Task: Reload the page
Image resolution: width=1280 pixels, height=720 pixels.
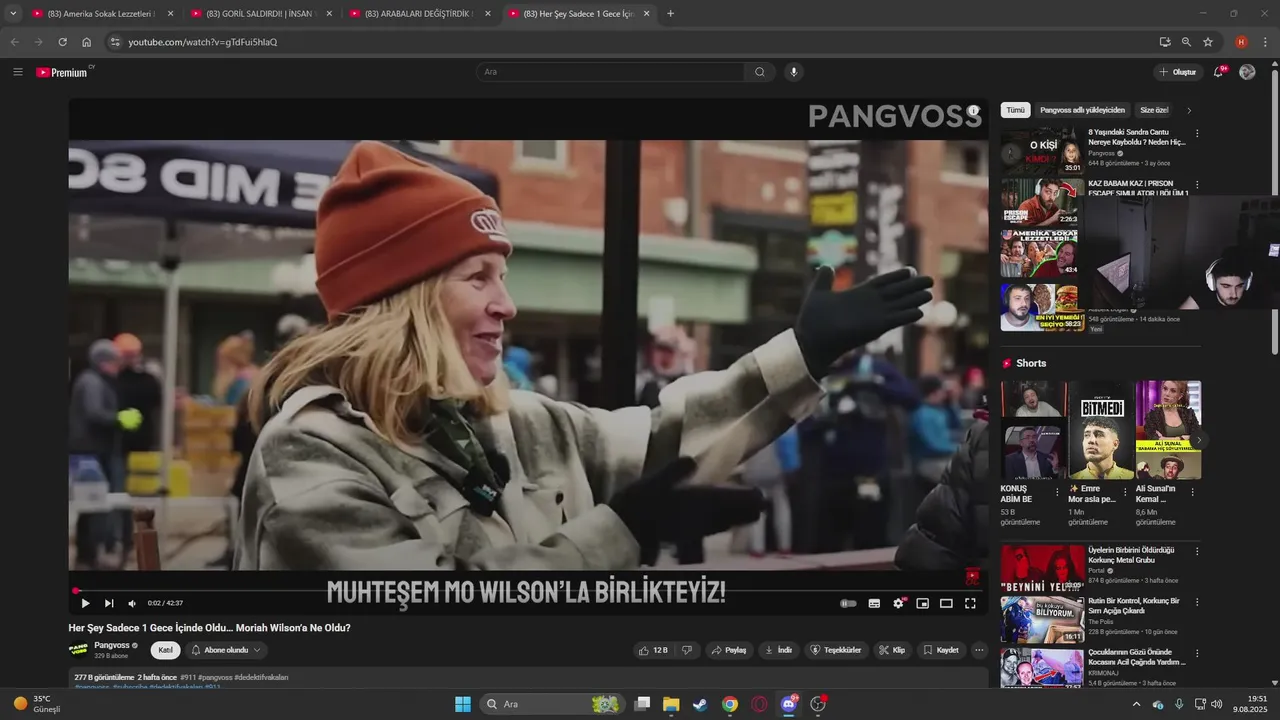Action: click(62, 42)
